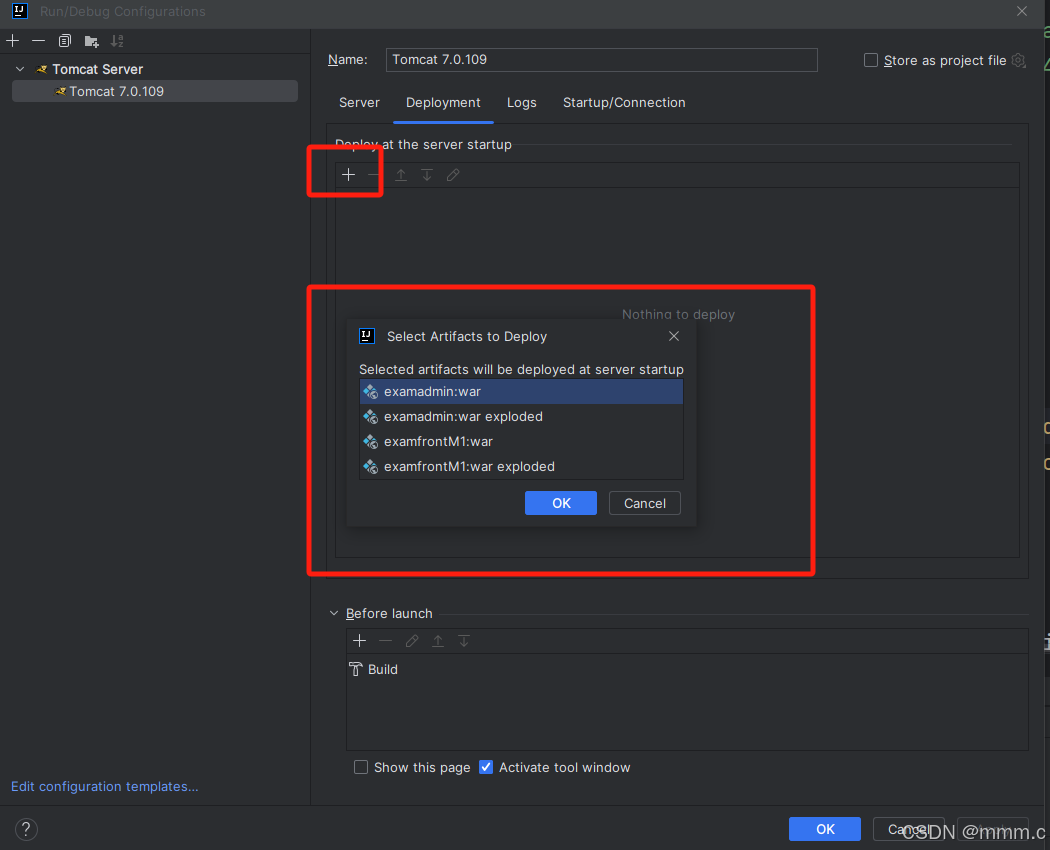Image resolution: width=1050 pixels, height=850 pixels.
Task: Edit Before launch task pencil icon
Action: (x=412, y=641)
